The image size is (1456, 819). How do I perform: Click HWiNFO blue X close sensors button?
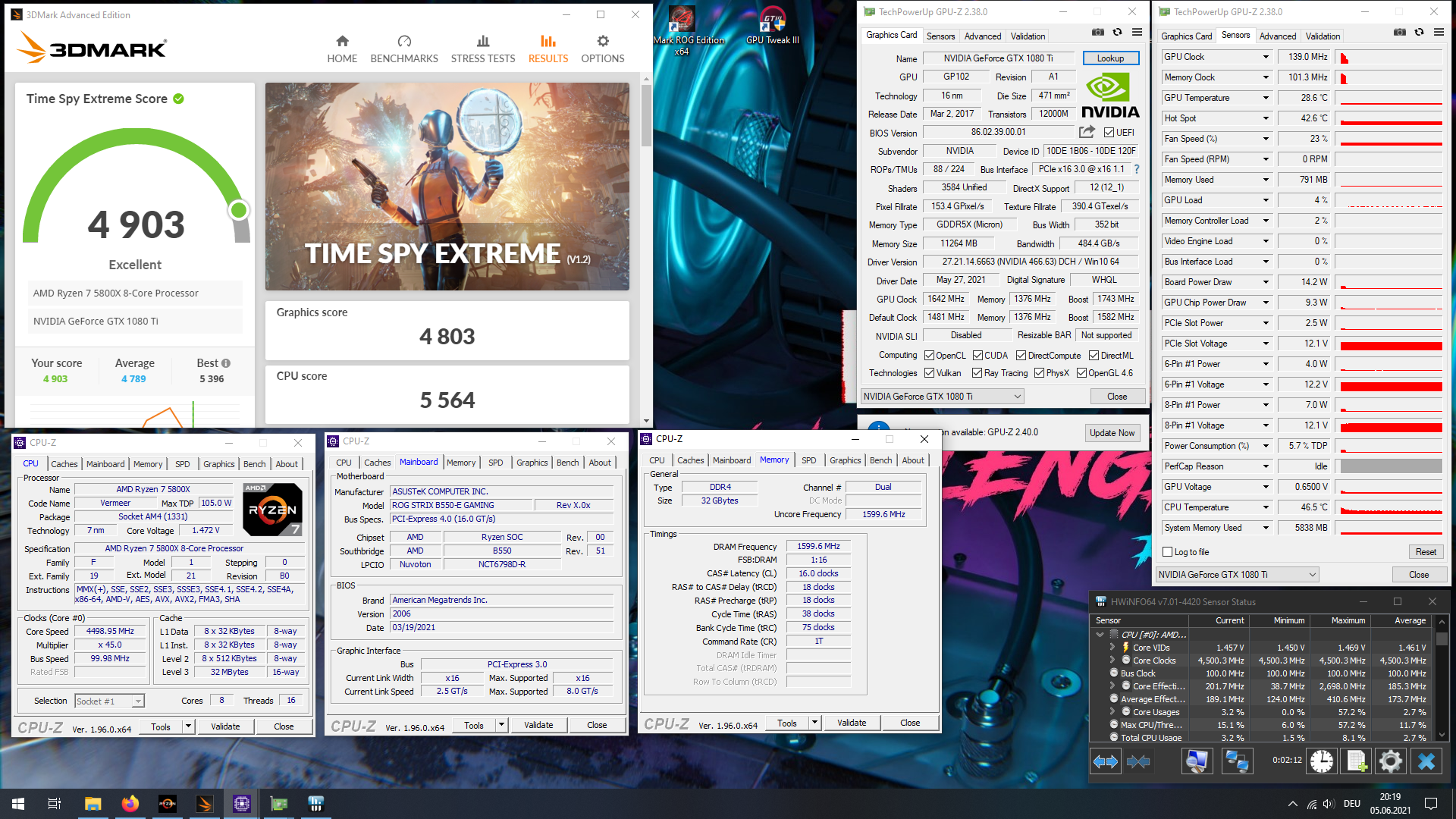pos(1426,761)
